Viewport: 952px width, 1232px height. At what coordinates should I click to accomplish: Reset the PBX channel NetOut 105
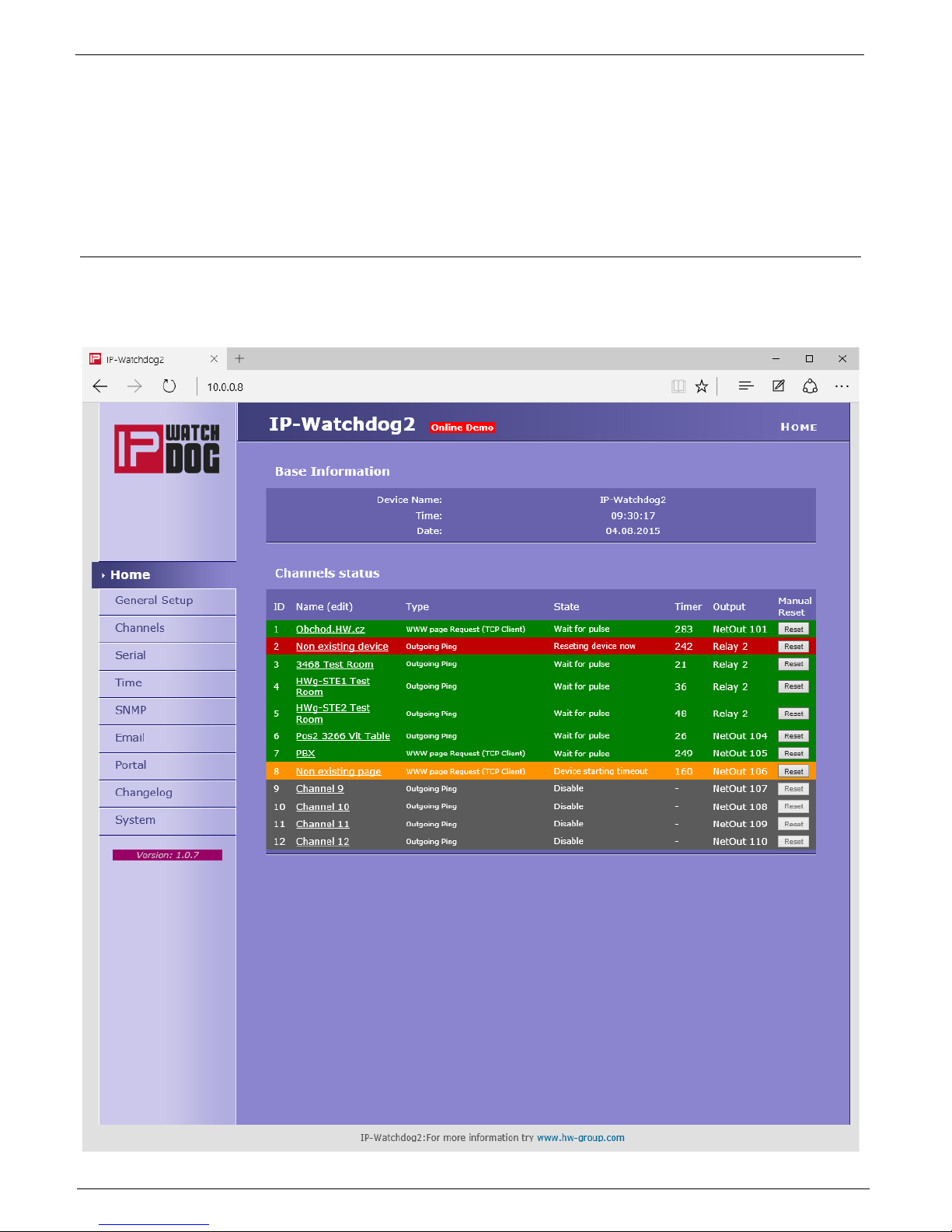(793, 754)
